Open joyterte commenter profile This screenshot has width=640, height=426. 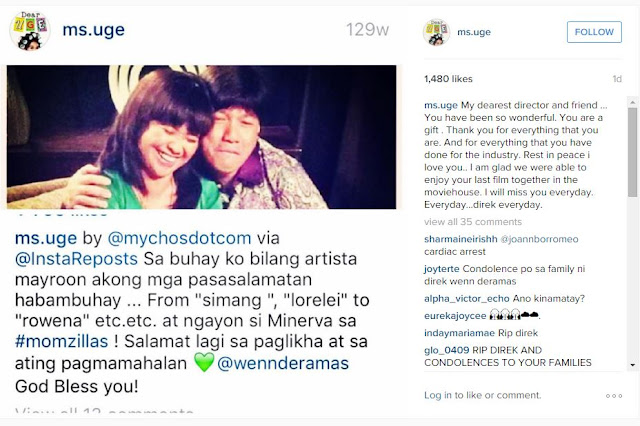pos(441,269)
